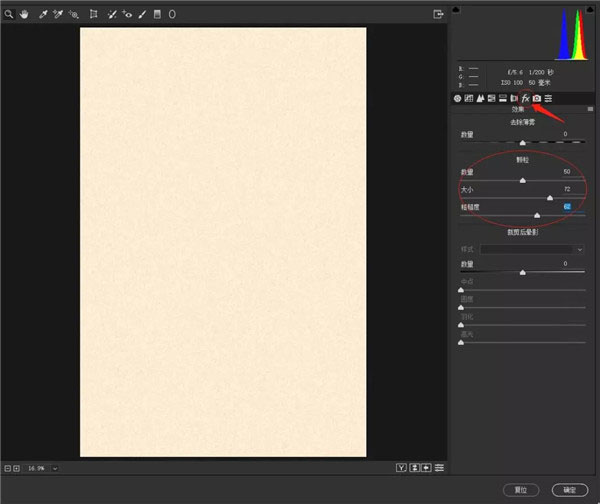The width and height of the screenshot is (600, 504).
Task: Open the preview preferences menu at bottom right
Action: 440,467
